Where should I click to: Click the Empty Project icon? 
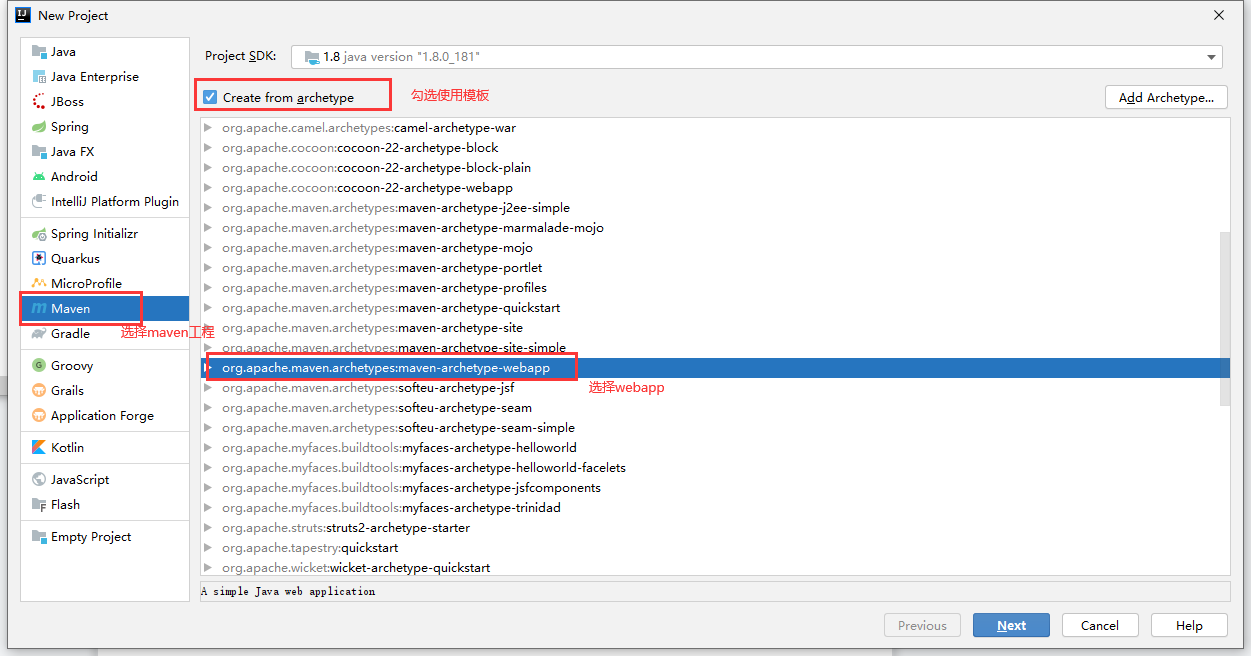39,537
